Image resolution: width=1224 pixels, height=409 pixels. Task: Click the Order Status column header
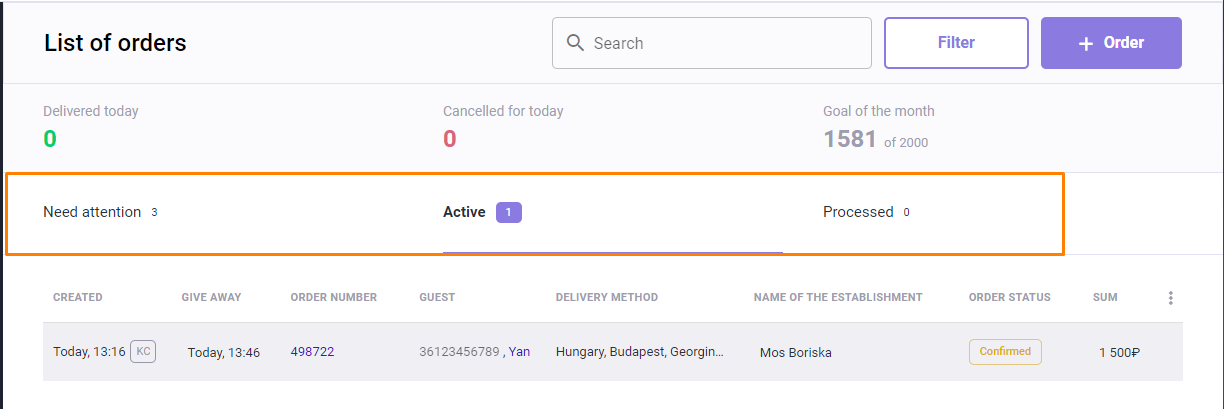coord(1009,297)
